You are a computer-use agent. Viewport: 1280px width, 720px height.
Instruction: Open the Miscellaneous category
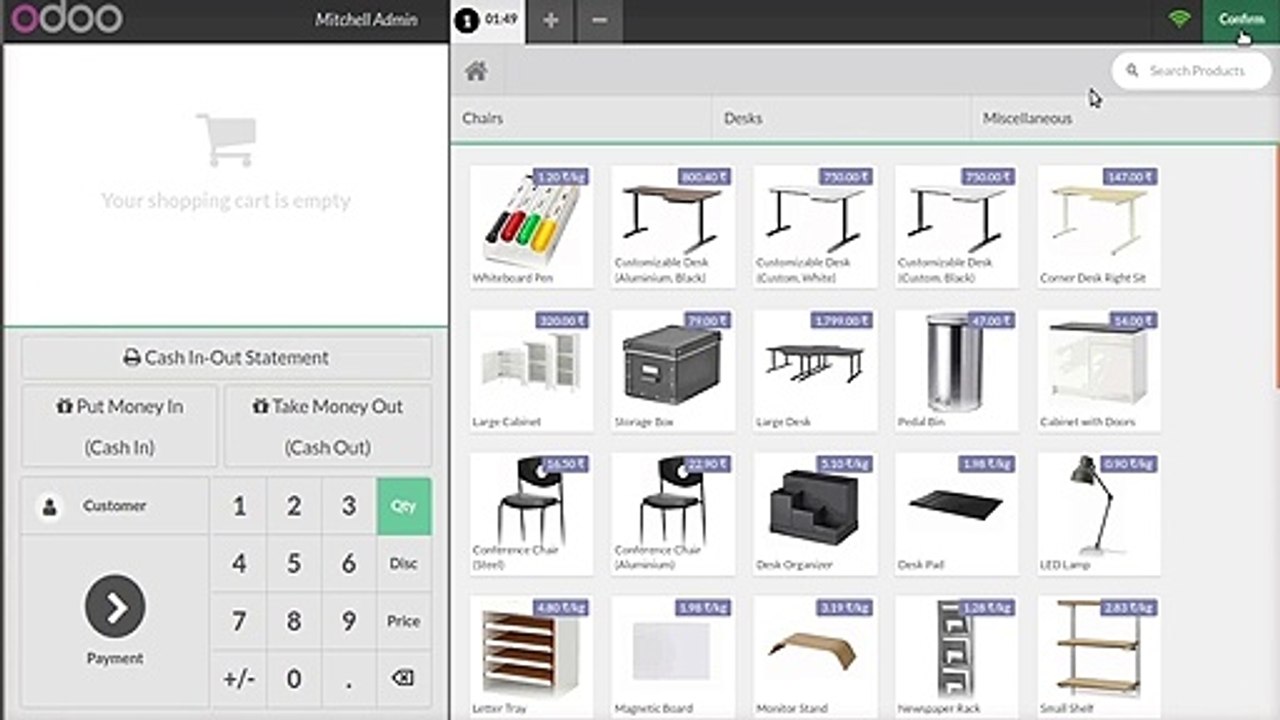(x=1124, y=118)
